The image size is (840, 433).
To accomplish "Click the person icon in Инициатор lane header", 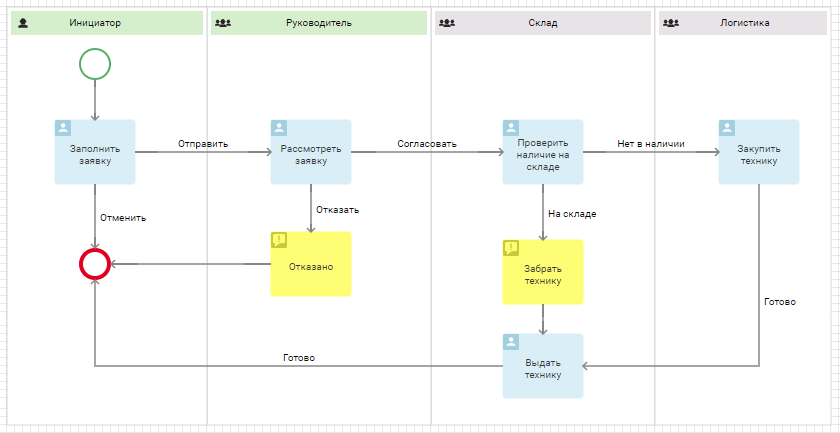I will 22,23.
